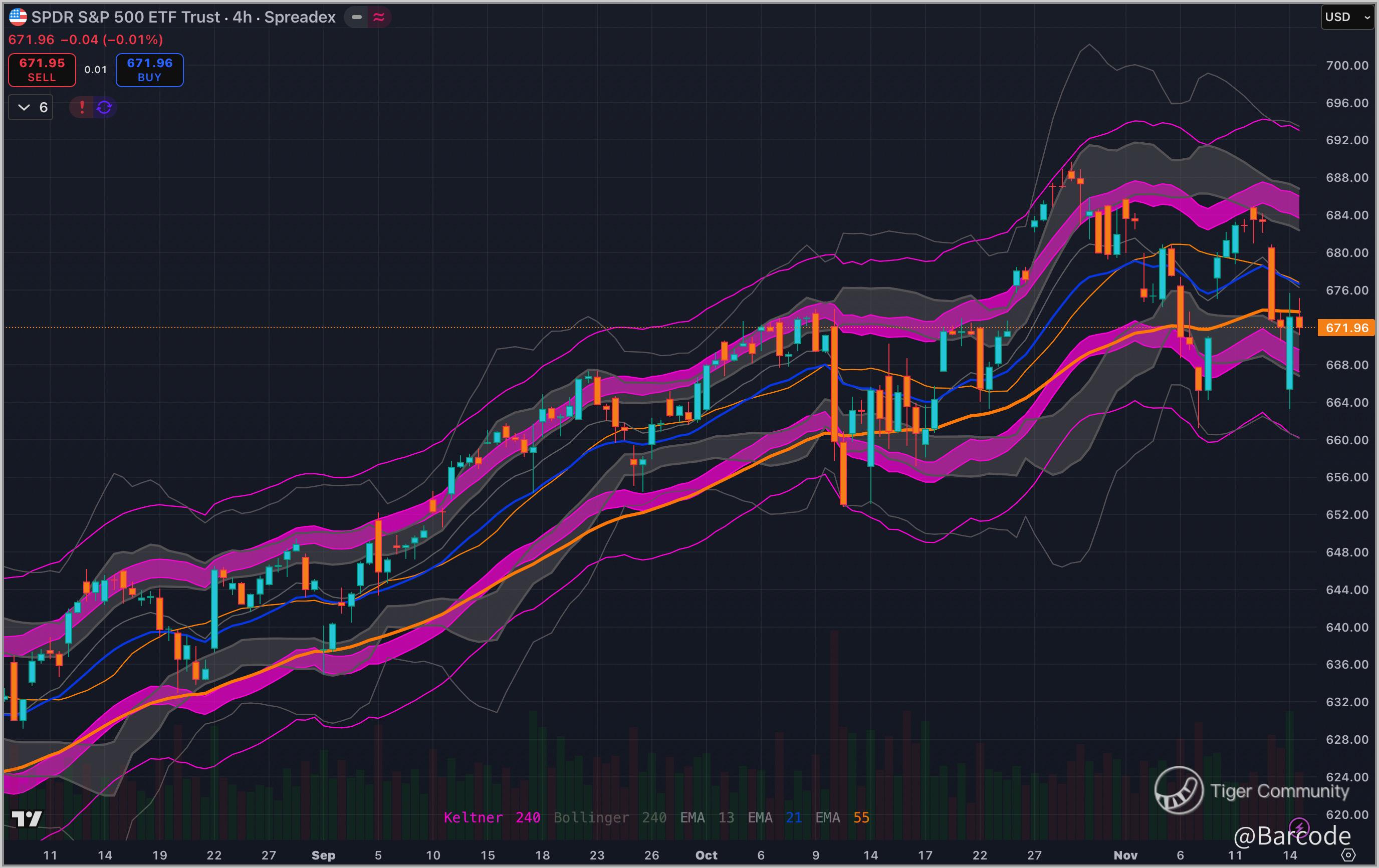
Task: Expand the collapsed indicator legend showing 6
Action: pos(31,107)
